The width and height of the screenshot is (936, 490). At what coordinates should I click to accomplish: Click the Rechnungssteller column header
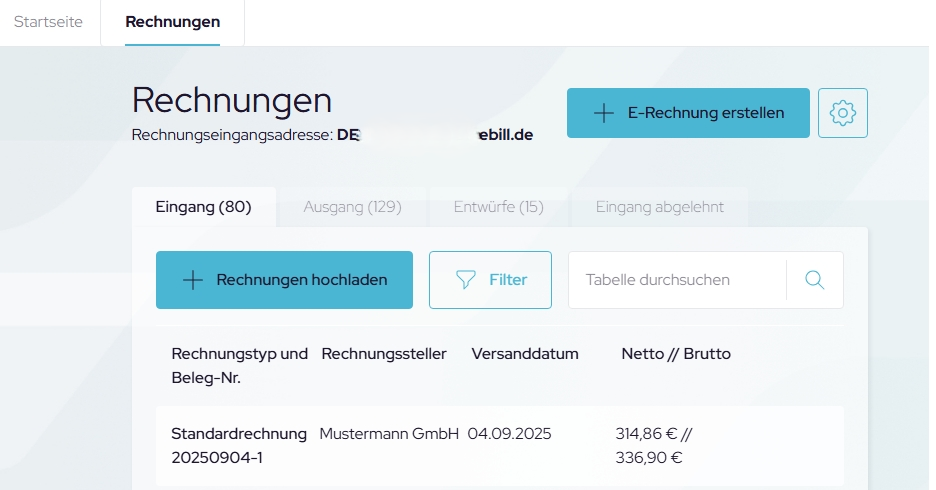click(384, 354)
